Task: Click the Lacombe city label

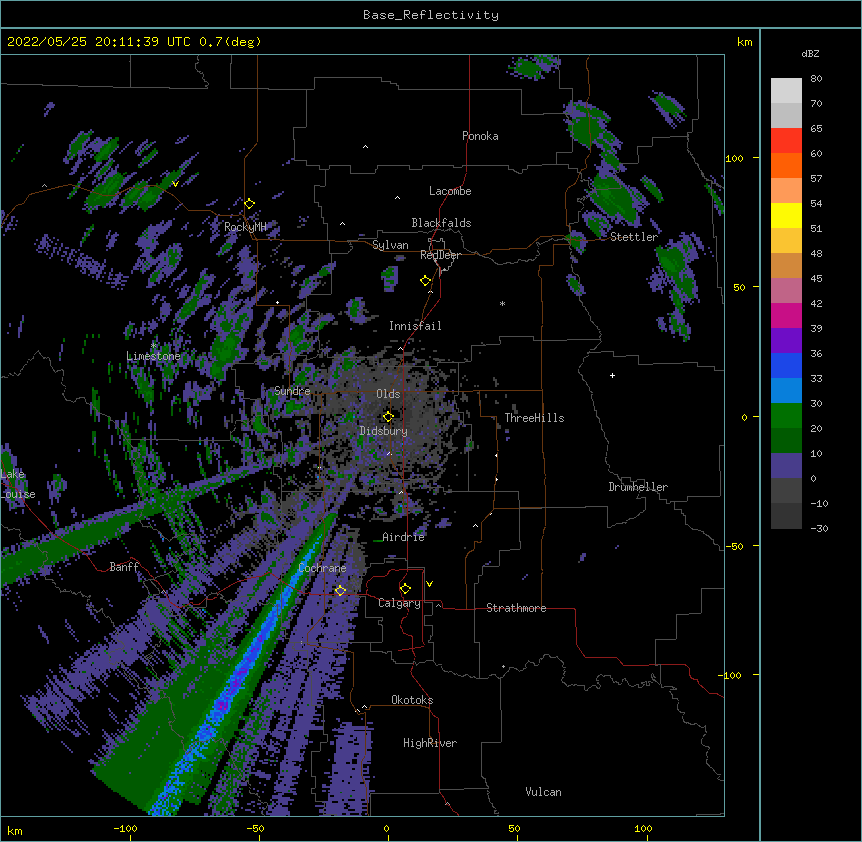Action: [x=450, y=191]
